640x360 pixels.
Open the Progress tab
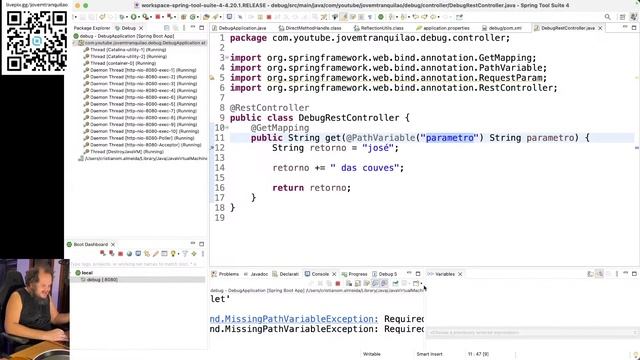pyautogui.click(x=354, y=274)
